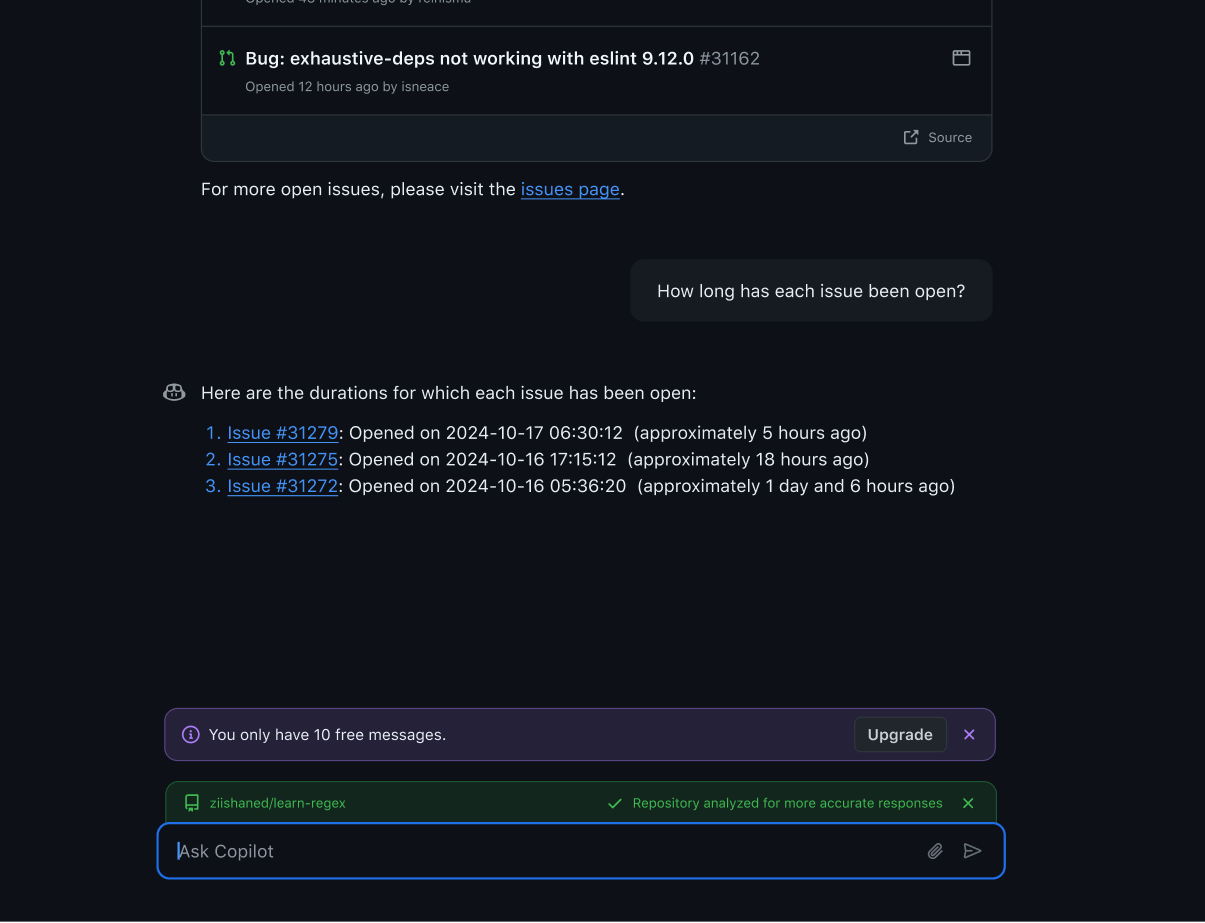Screen dimensions: 1205x923
Task: Click the repository icon beside ziishaned/learn-regex
Action: point(192,803)
